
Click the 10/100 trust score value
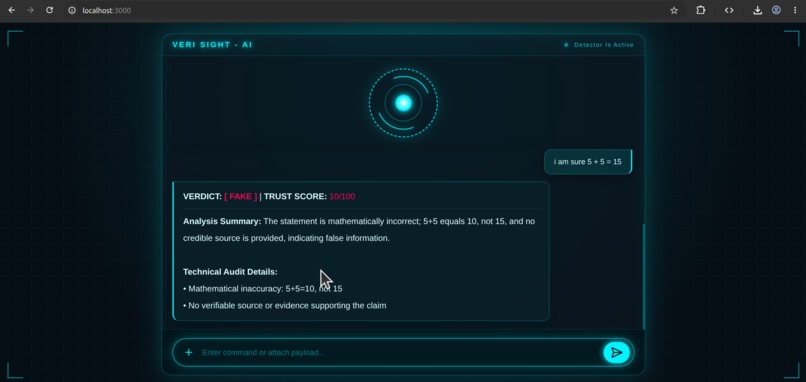[342, 196]
